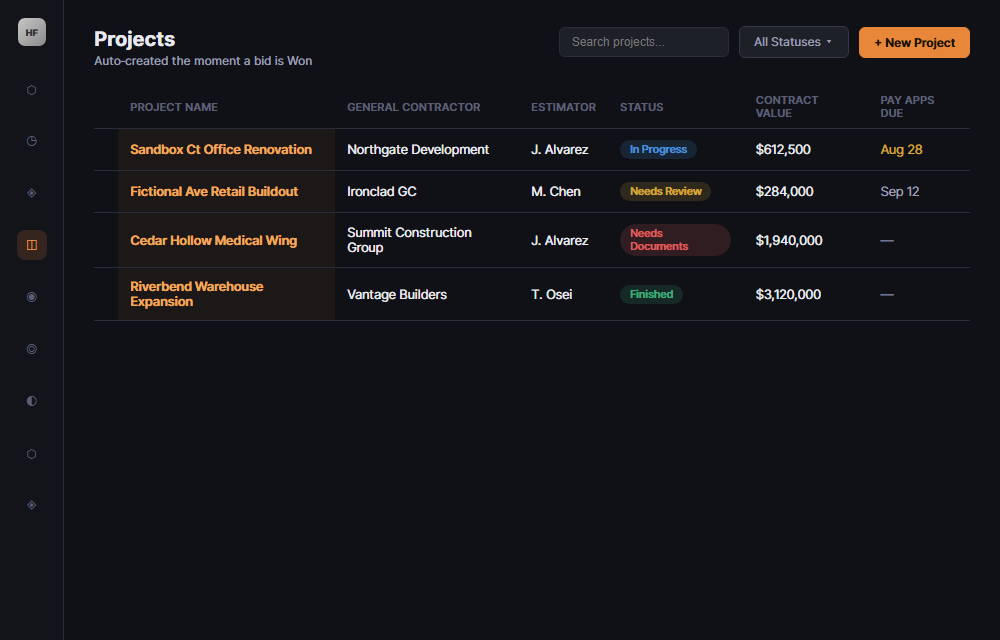This screenshot has width=1000, height=640.
Task: Open Sandbox Ct Office Renovation project
Action: (x=221, y=149)
